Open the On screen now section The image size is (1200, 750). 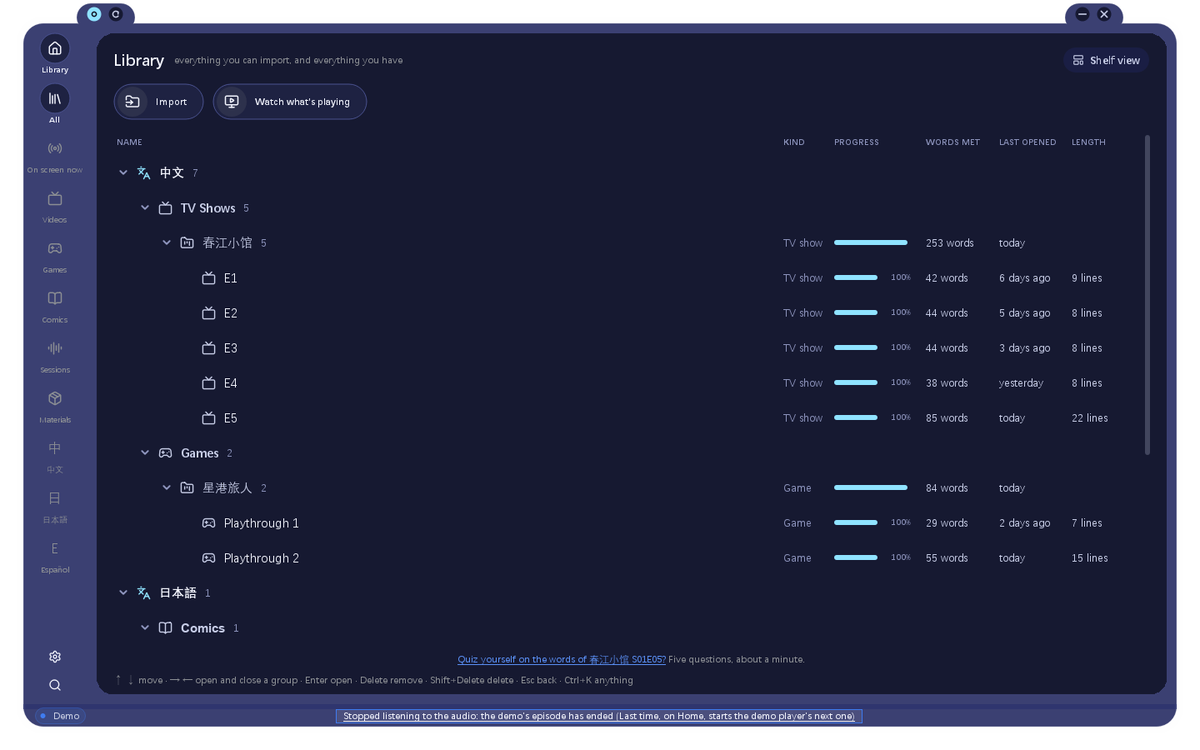pyautogui.click(x=55, y=156)
